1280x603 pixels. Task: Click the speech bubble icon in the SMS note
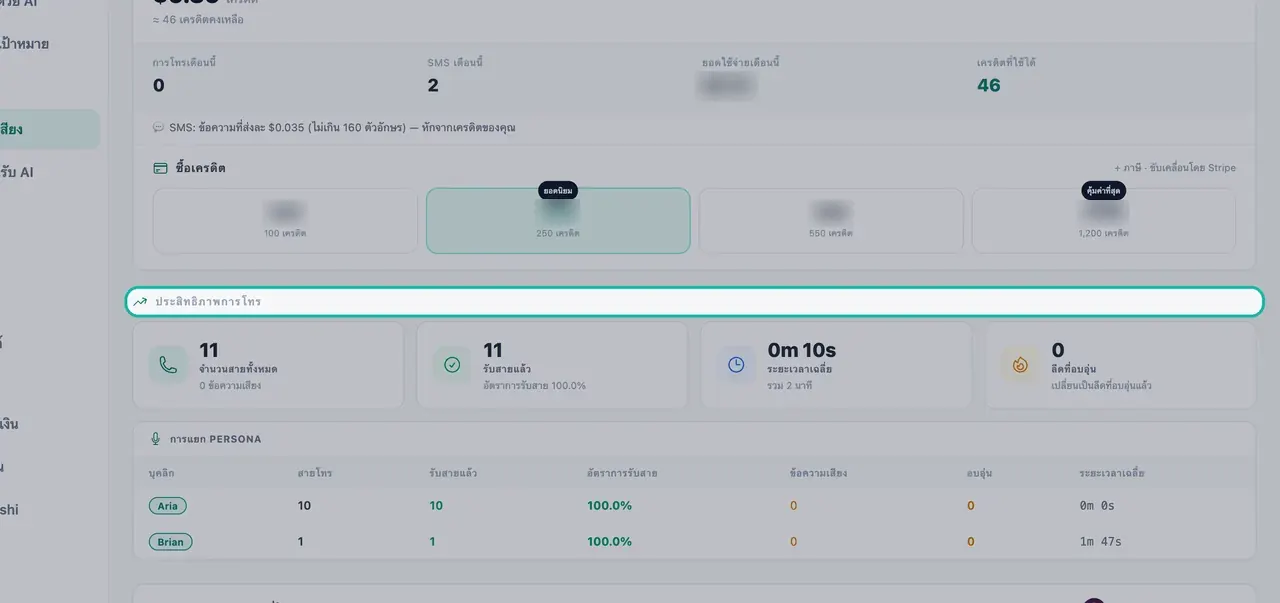click(158, 128)
